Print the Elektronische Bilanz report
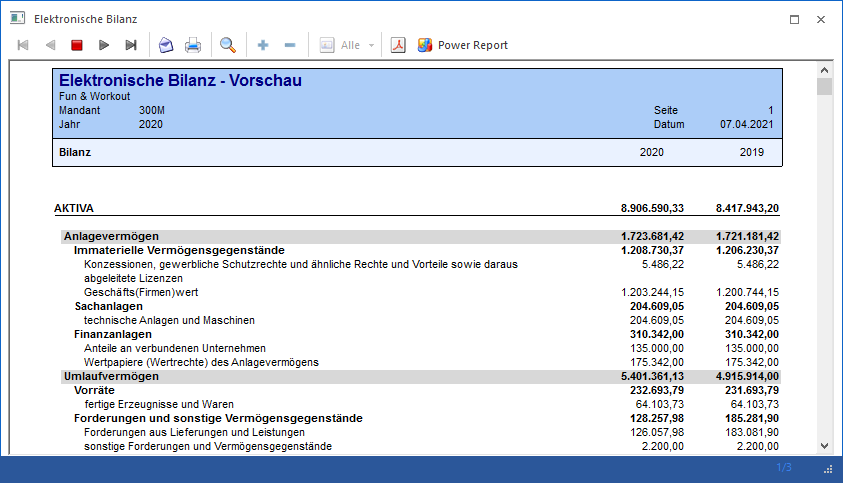This screenshot has width=843, height=483. [x=193, y=45]
